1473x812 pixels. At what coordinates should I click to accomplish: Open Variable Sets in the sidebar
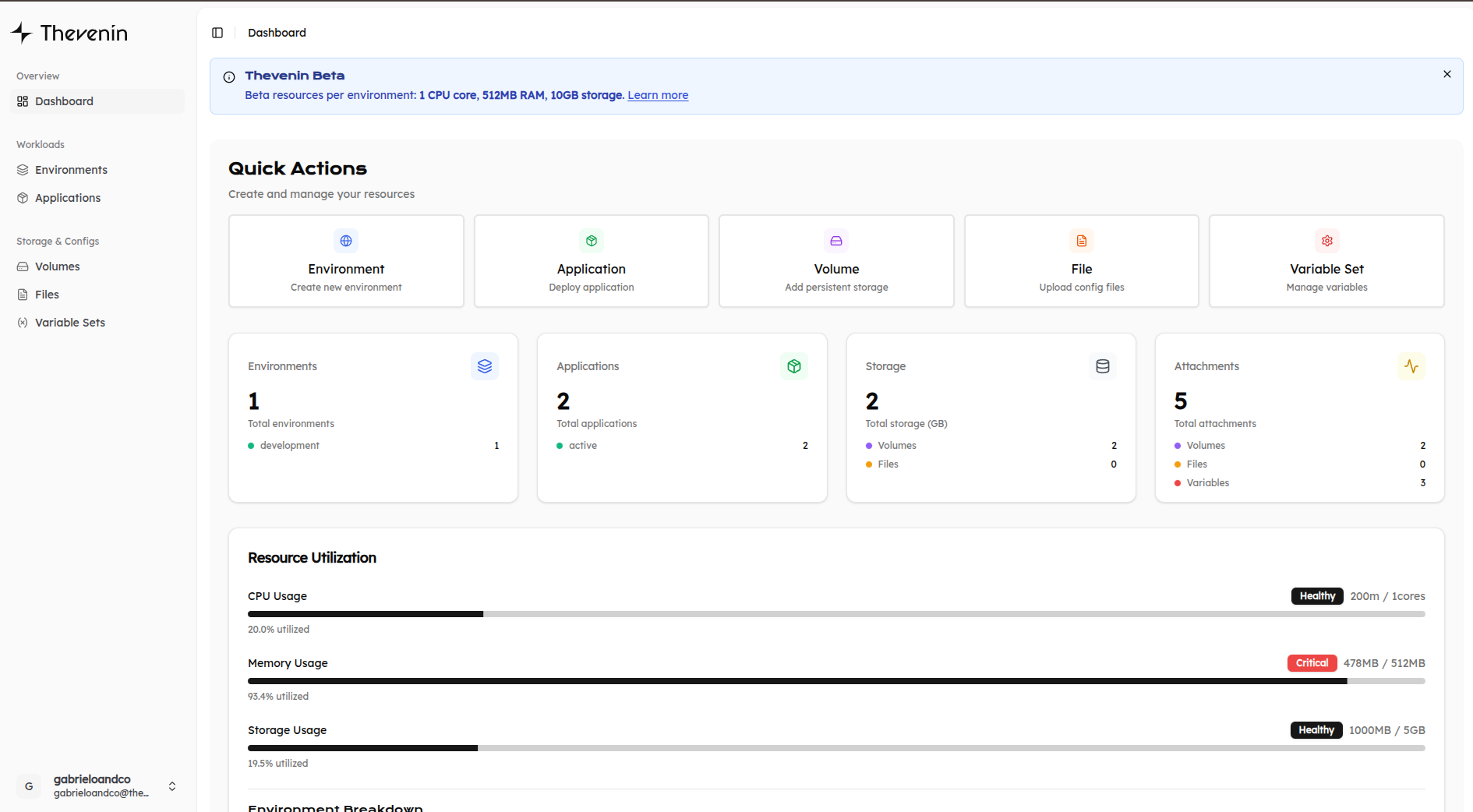tap(97, 323)
